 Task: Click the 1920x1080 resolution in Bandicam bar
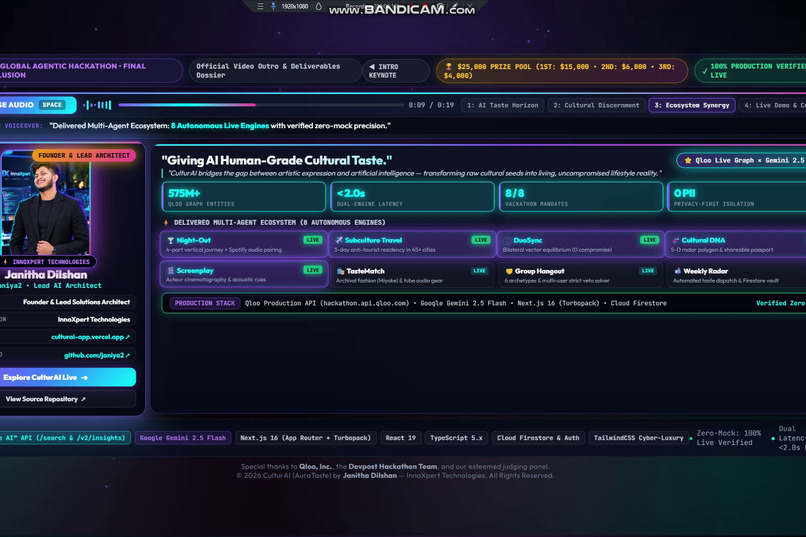click(x=295, y=6)
